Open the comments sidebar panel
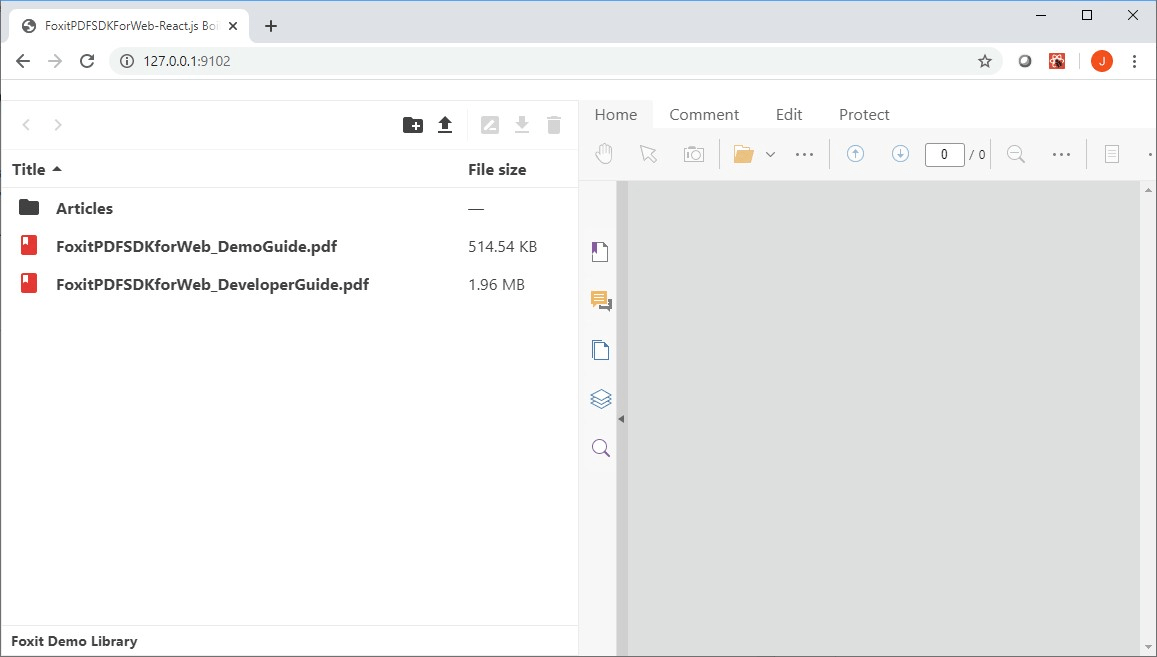 point(601,300)
